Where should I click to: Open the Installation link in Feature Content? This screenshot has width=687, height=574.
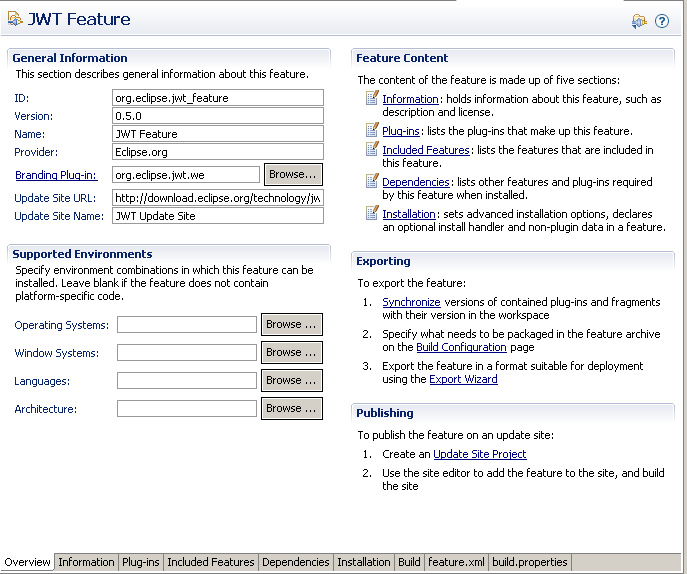[x=409, y=214]
